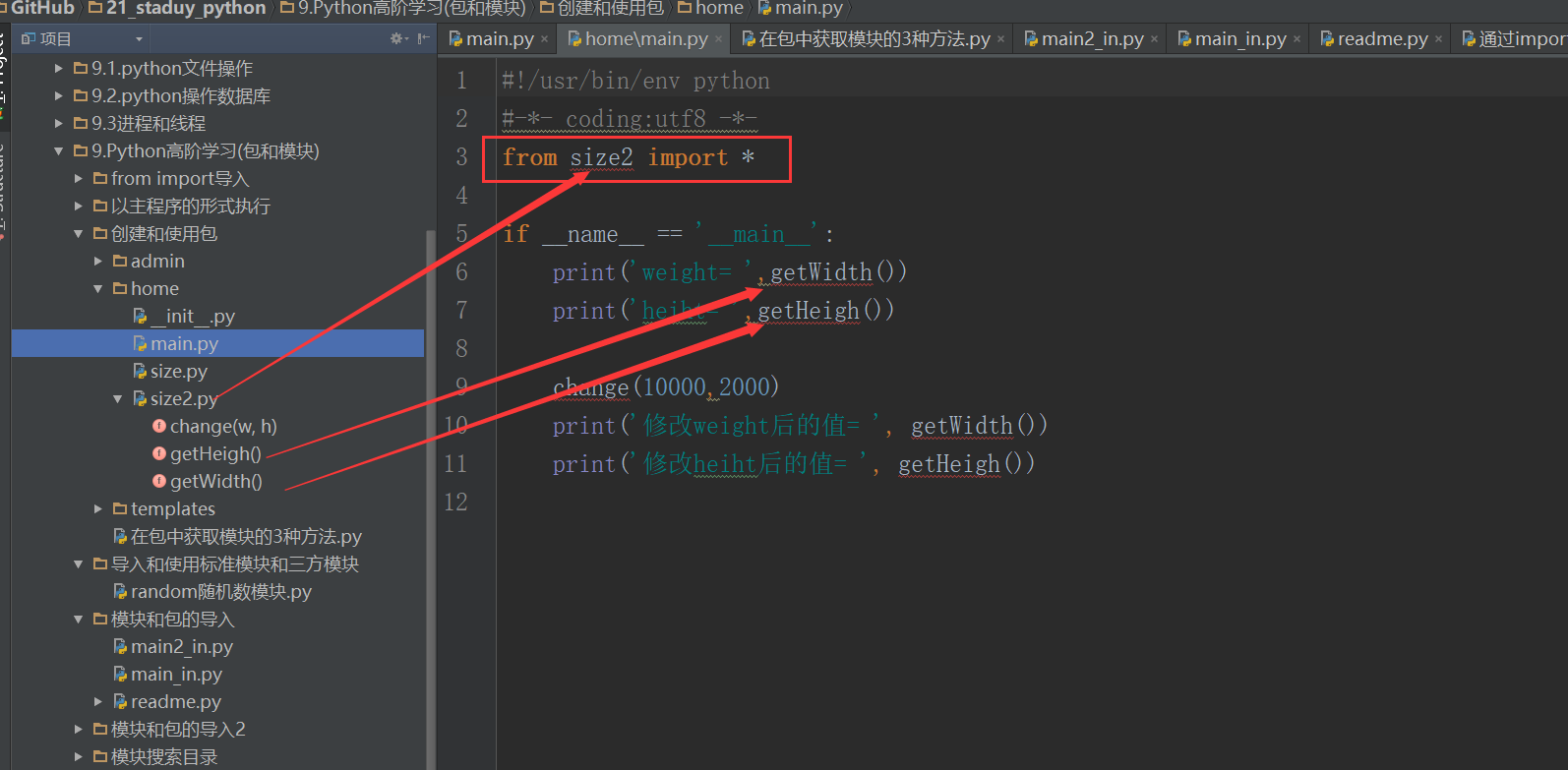
Task: Click the '#!/usr/bin/env python' shebang line
Action: click(635, 81)
